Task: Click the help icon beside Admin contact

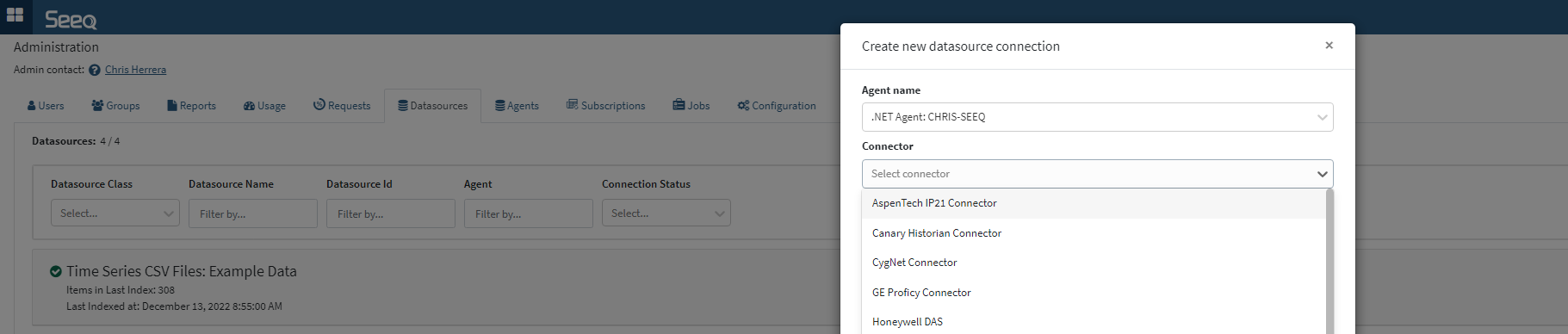Action: coord(95,71)
